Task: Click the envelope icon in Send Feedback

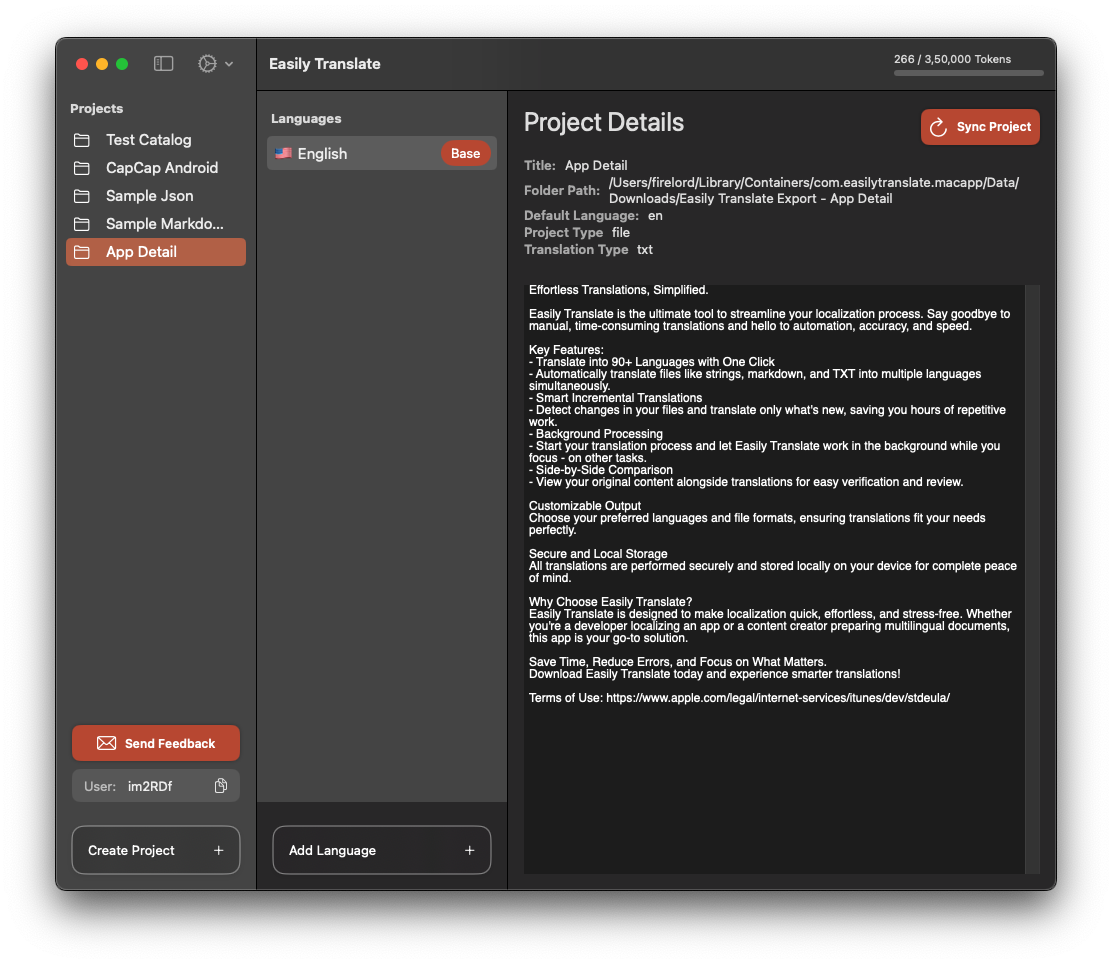Action: tap(106, 743)
